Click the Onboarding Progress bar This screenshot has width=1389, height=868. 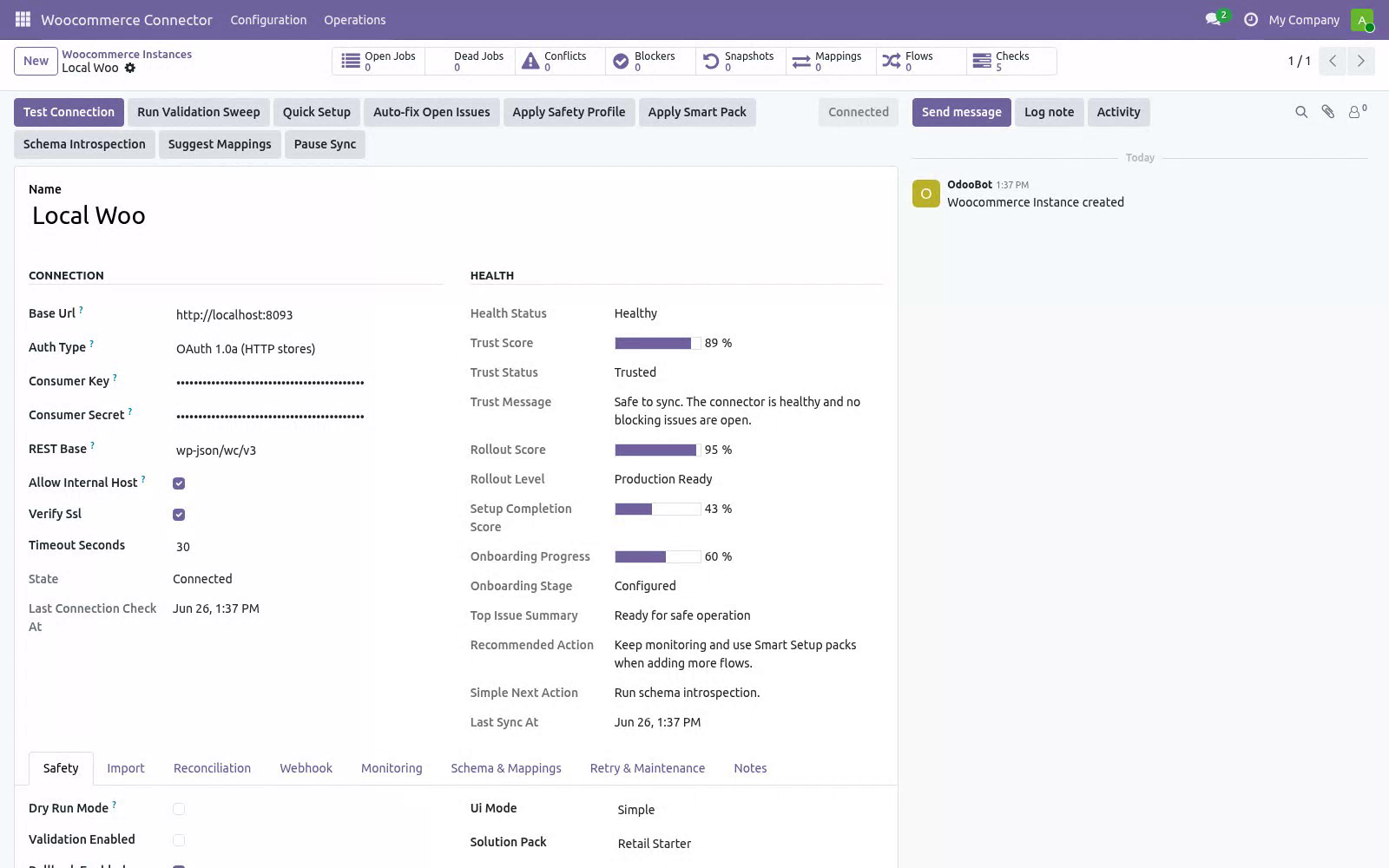click(x=657, y=557)
